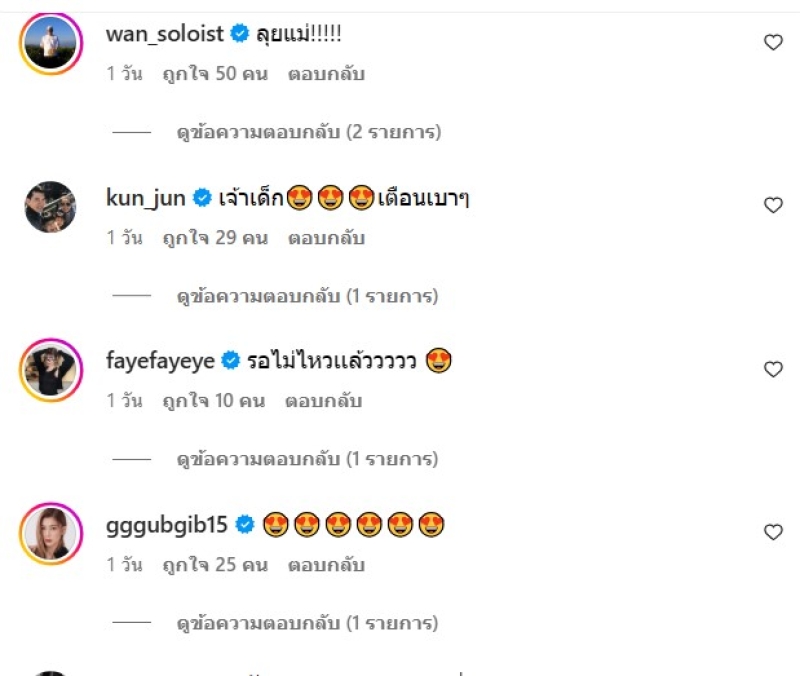Like fayefayeye's comment using the heart
Screen dimensions: 800x676
coord(773,369)
